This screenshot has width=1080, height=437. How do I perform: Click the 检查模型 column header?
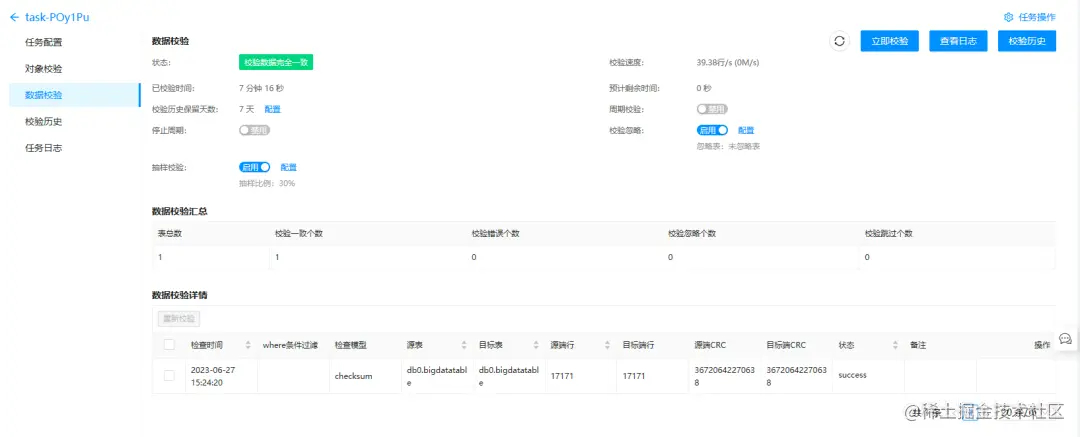pyautogui.click(x=351, y=345)
